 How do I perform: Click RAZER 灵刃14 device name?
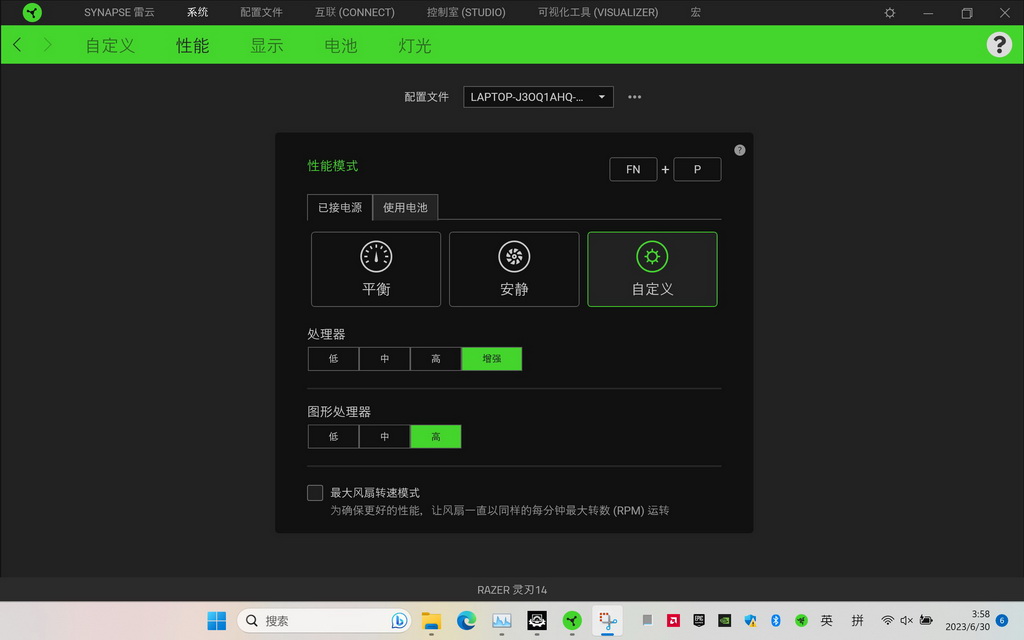[x=512, y=590]
